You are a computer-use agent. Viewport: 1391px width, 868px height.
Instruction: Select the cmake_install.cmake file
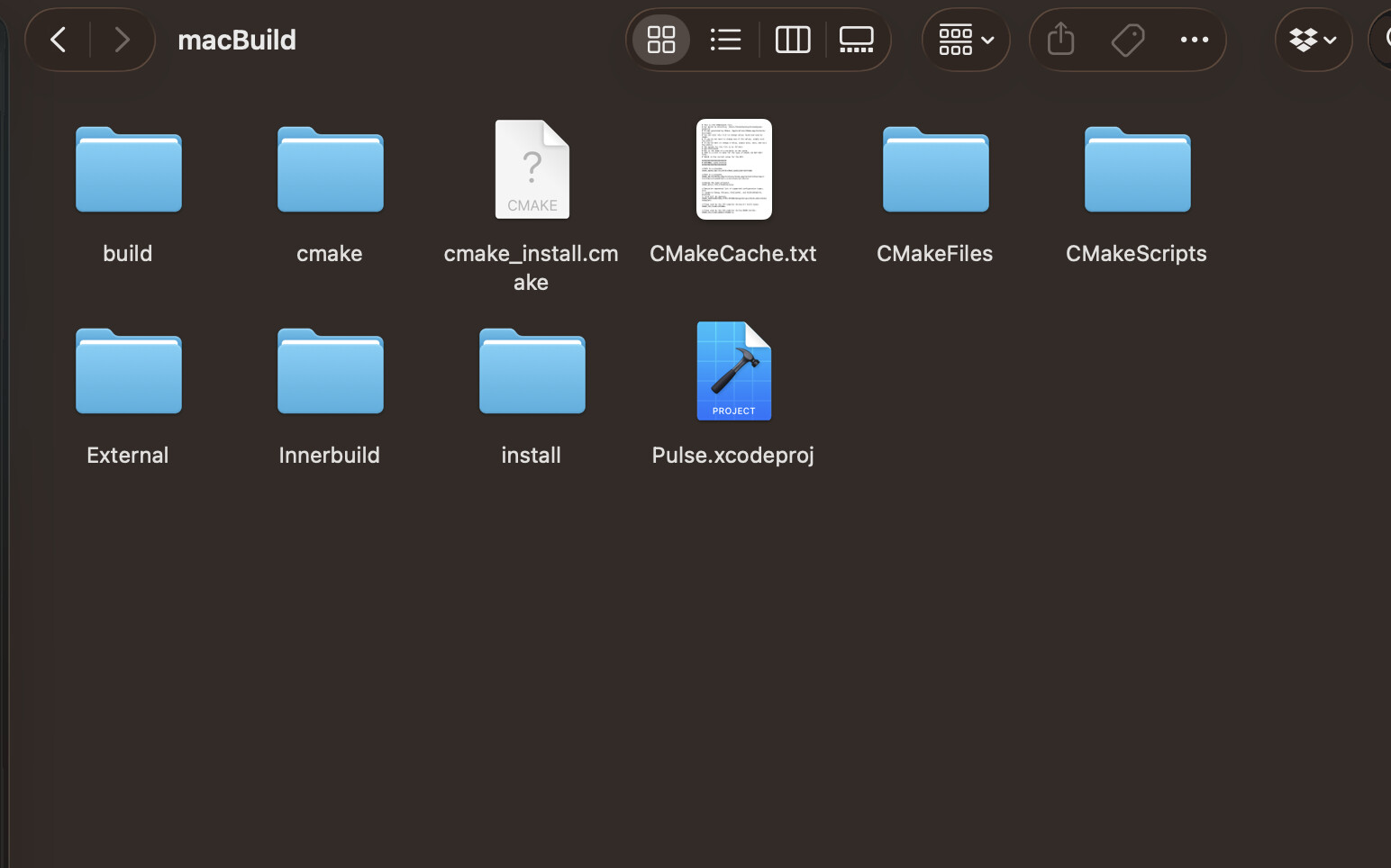click(x=532, y=170)
